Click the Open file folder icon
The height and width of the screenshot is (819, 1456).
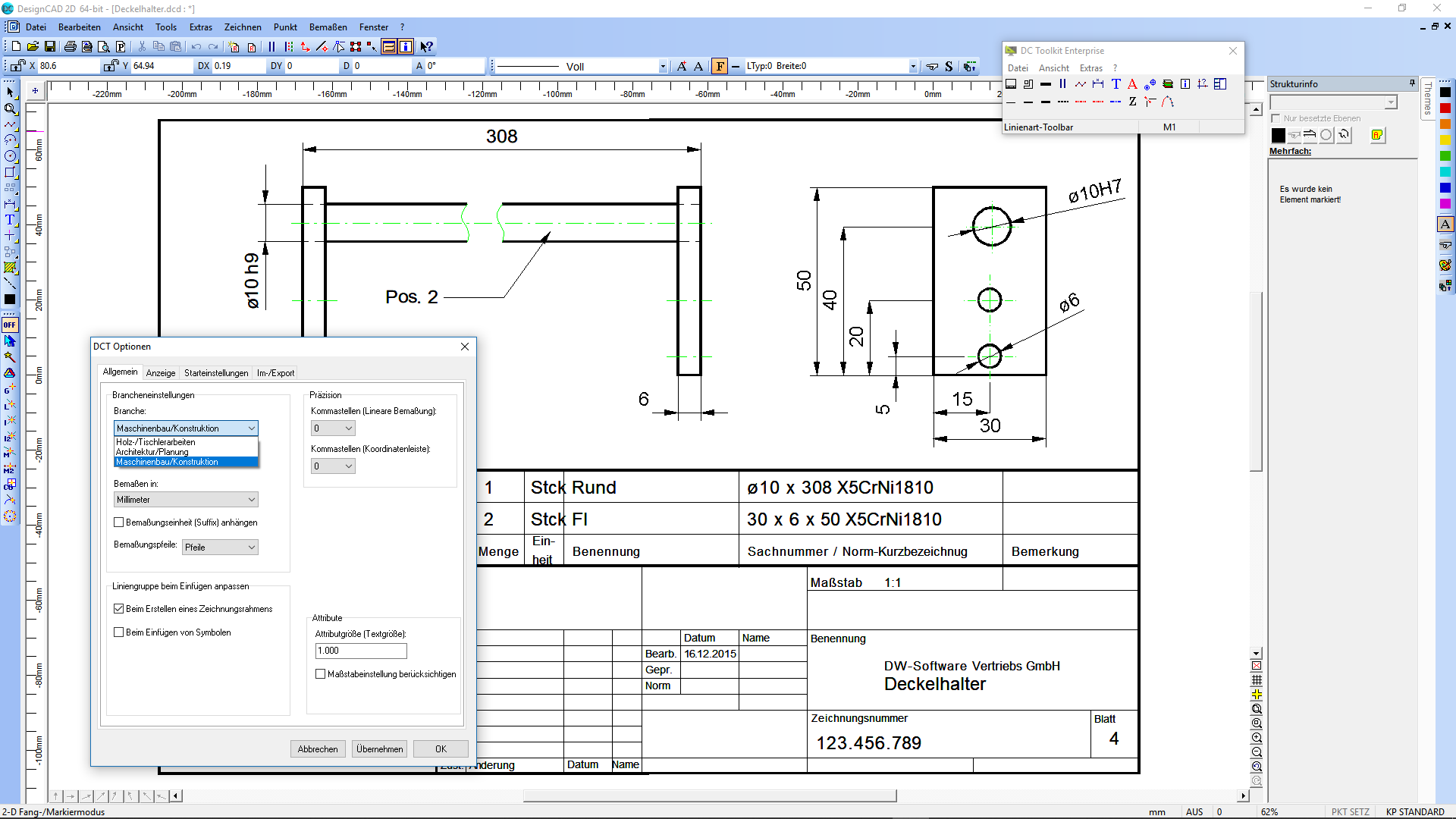point(33,46)
